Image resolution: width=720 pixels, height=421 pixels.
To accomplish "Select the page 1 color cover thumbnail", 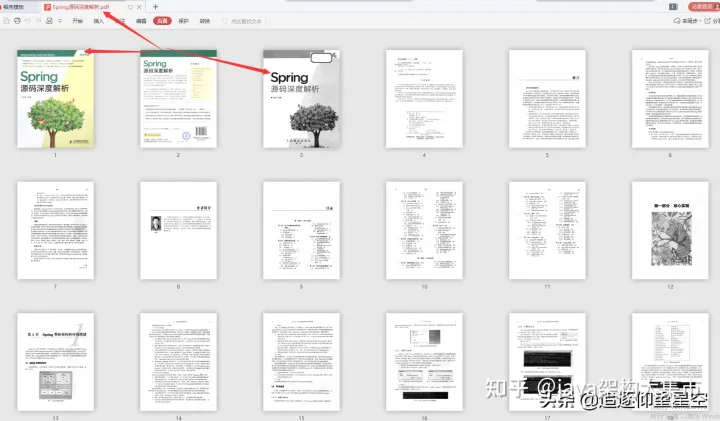I will pos(56,99).
